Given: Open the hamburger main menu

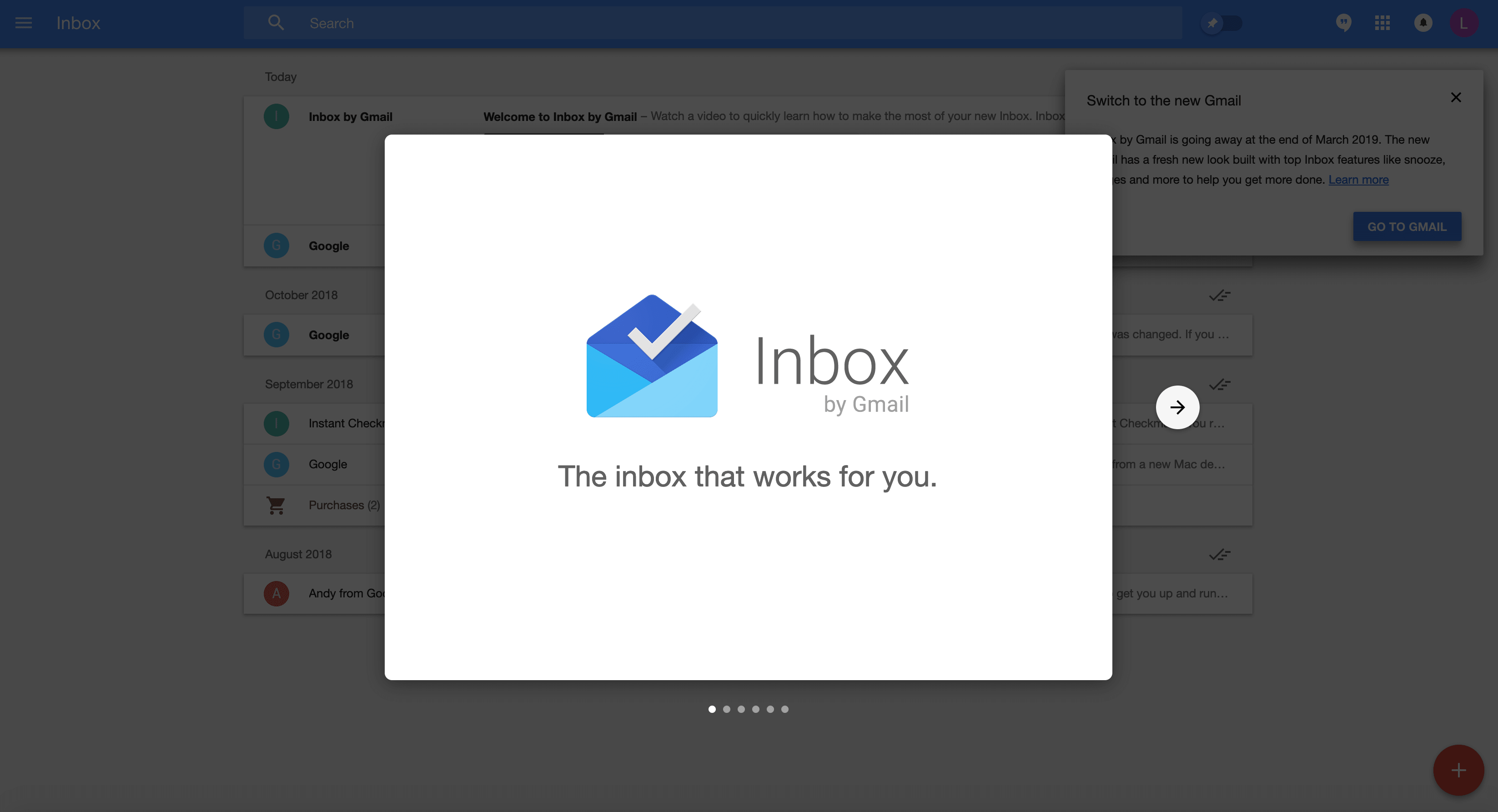Looking at the screenshot, I should pos(23,23).
